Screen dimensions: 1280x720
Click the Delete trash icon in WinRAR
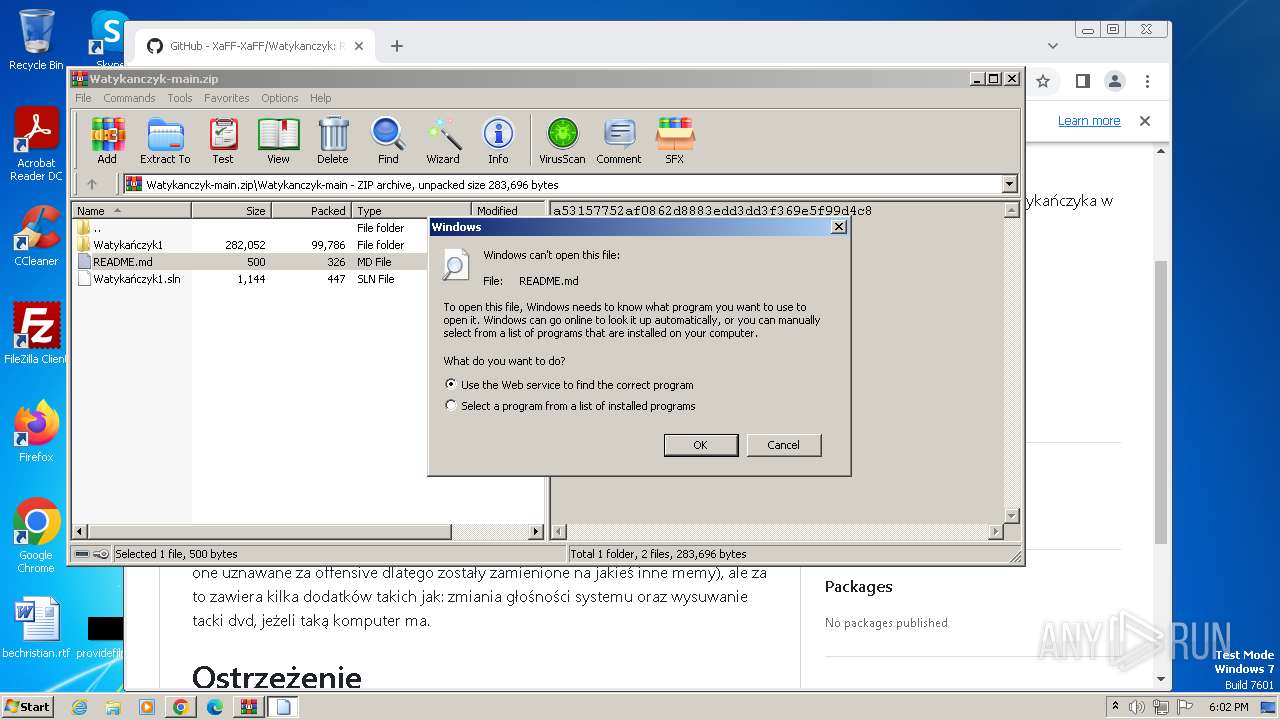[x=333, y=140]
